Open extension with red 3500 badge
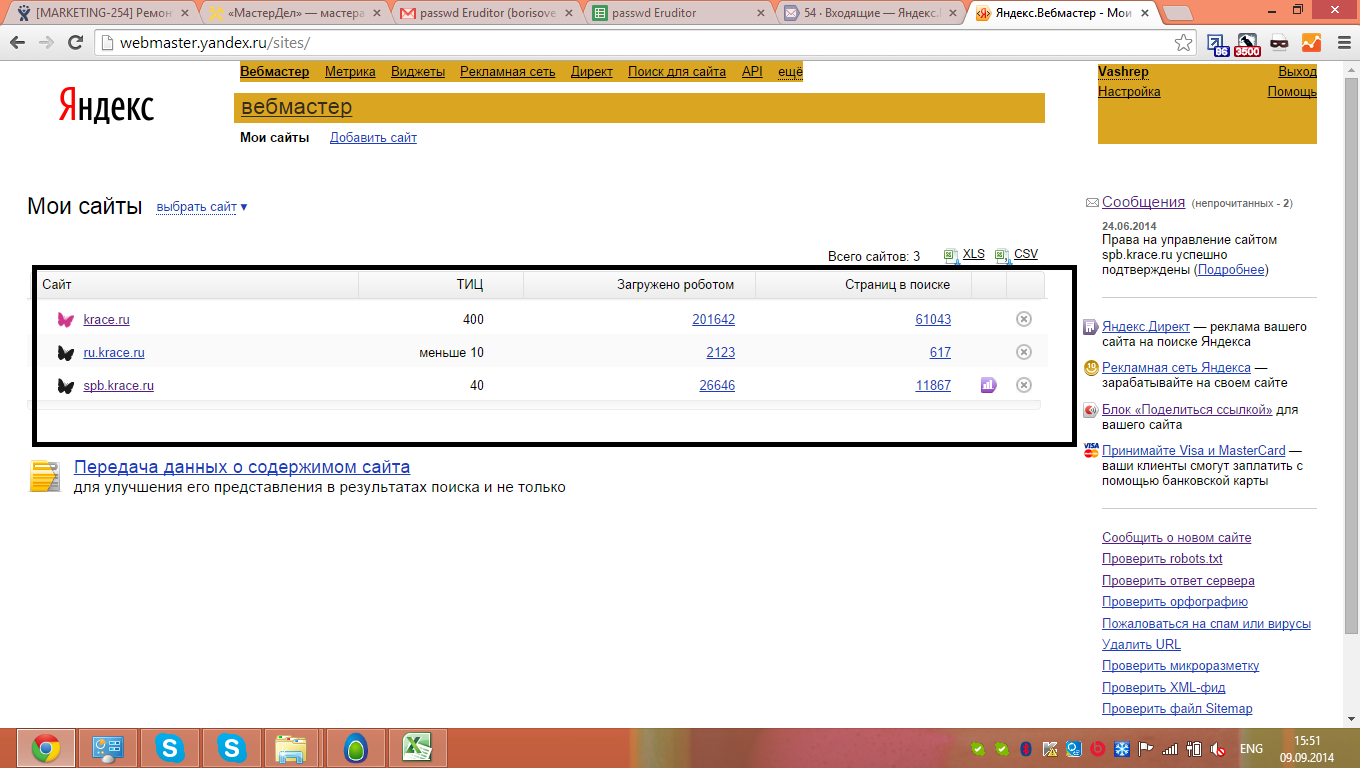The width and height of the screenshot is (1360, 768). point(1247,43)
